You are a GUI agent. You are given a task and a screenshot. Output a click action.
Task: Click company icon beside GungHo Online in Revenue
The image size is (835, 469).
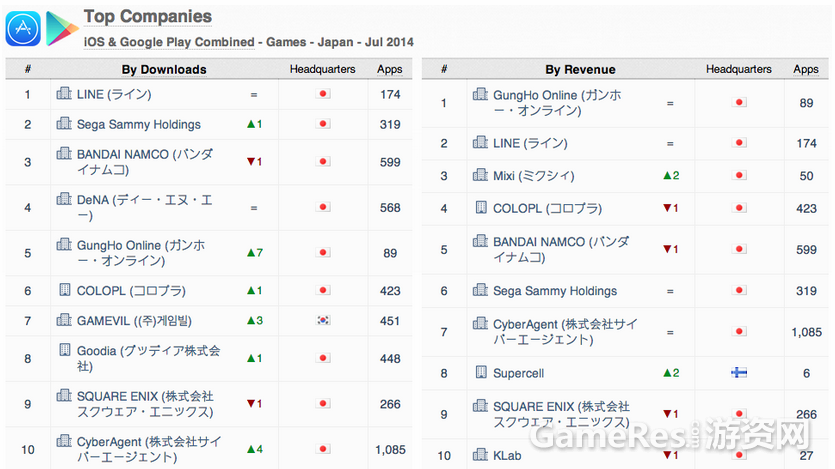click(480, 94)
